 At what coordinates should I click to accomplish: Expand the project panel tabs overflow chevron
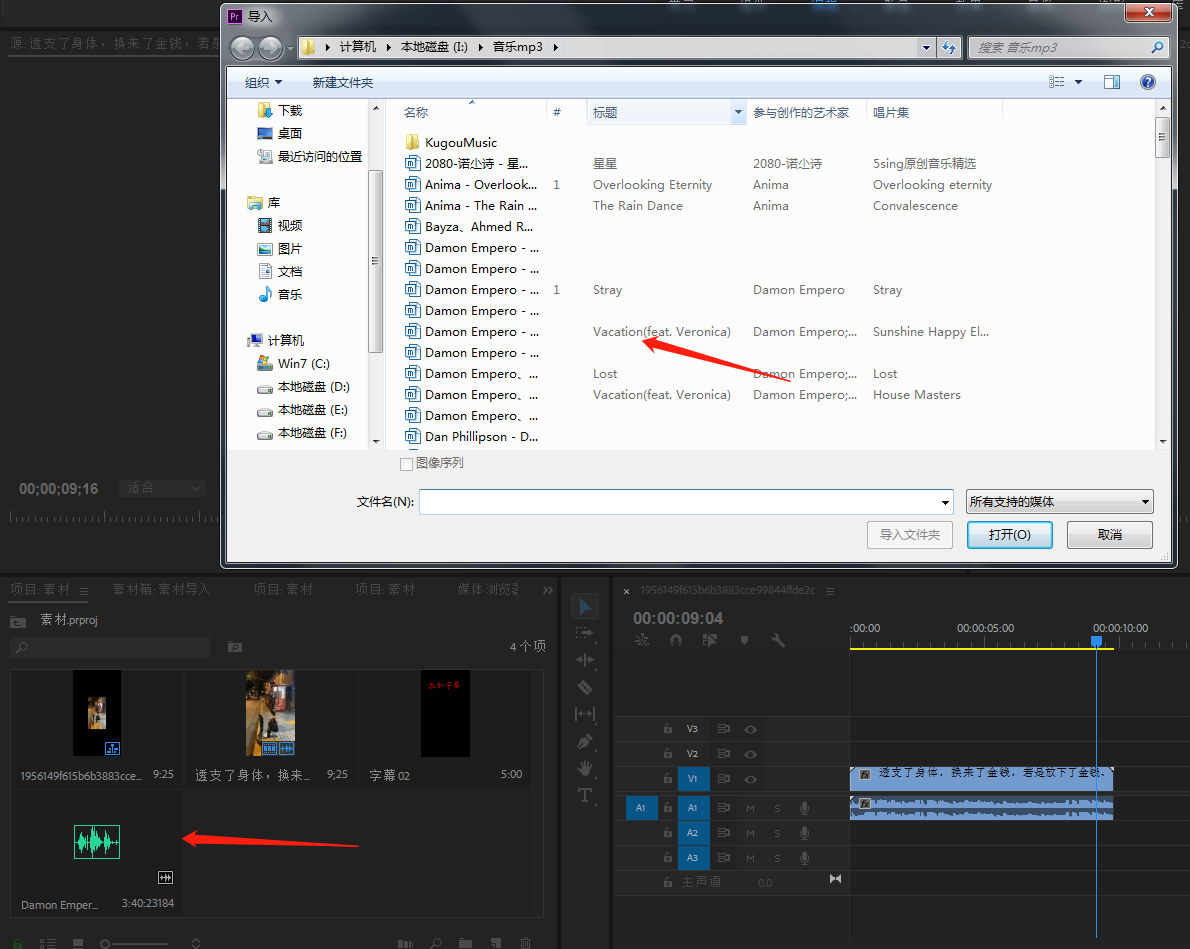click(548, 590)
